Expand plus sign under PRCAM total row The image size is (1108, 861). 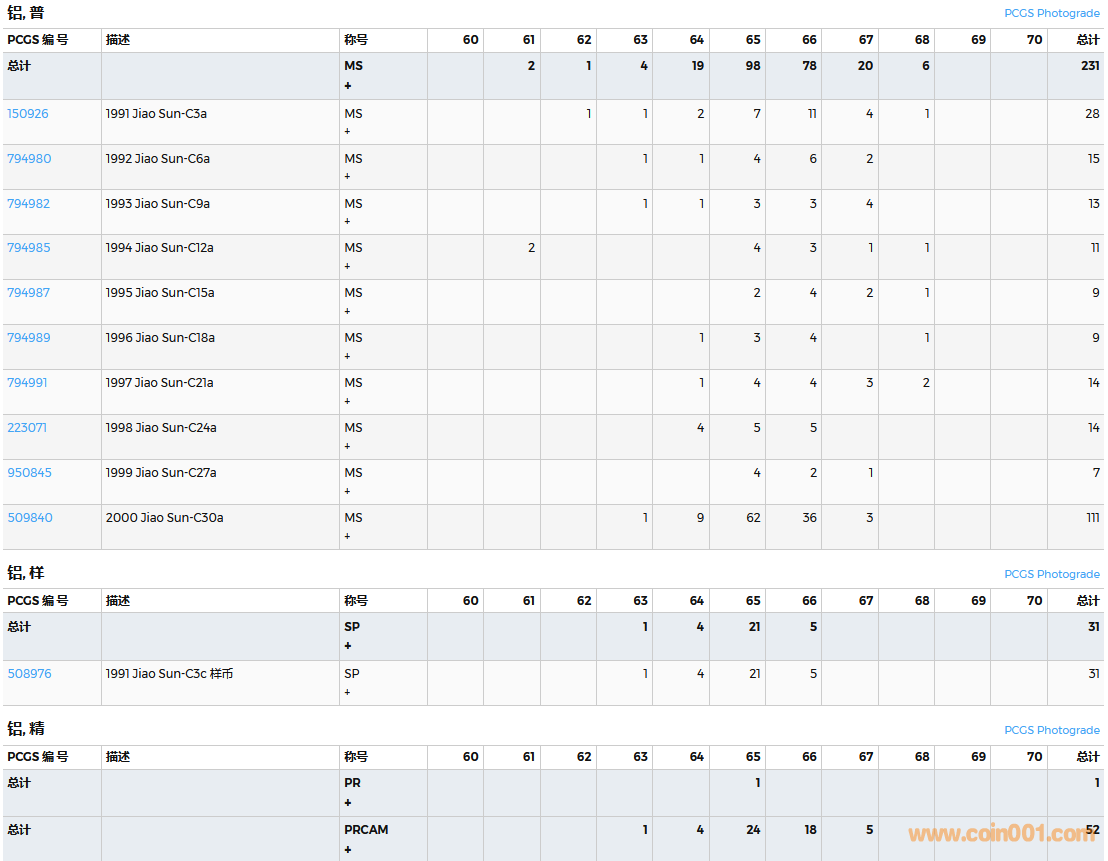(x=348, y=850)
